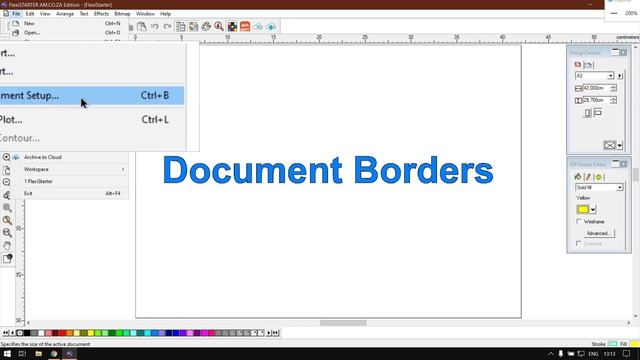Click the color palette toolbar icon
Screen dimensions: 640x360
(206, 27)
